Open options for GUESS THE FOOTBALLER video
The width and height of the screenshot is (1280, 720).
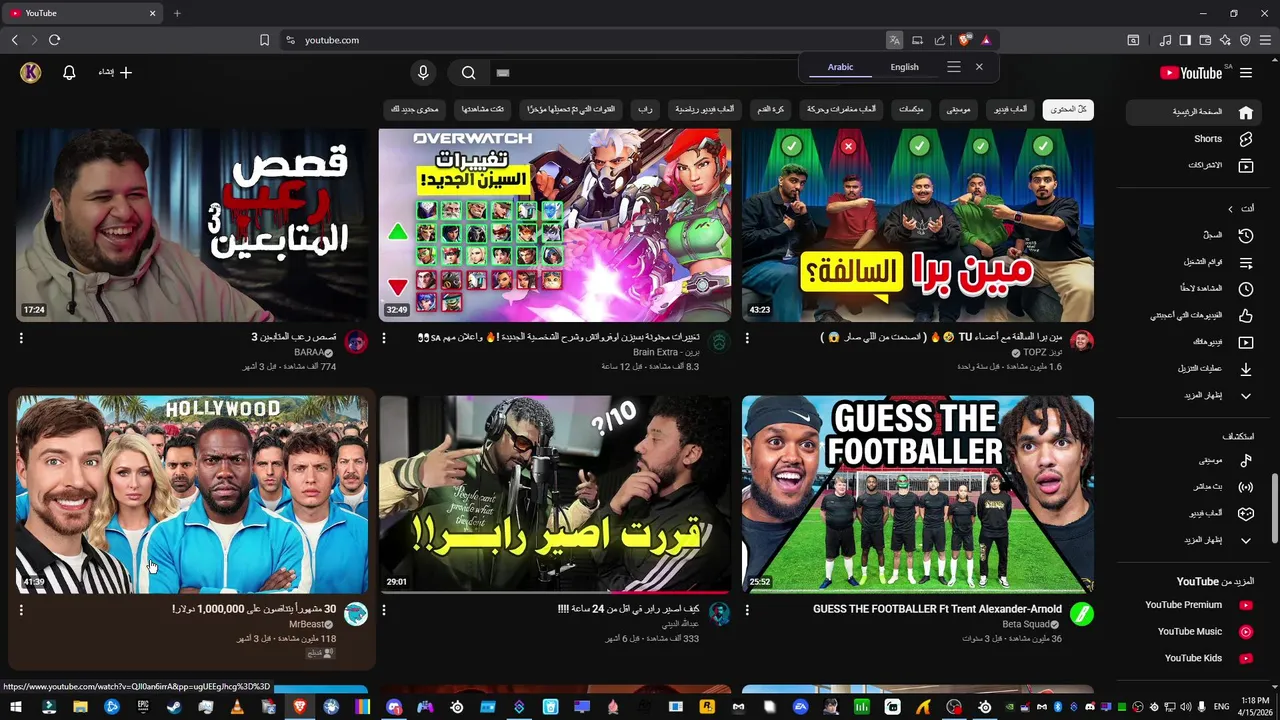point(747,609)
